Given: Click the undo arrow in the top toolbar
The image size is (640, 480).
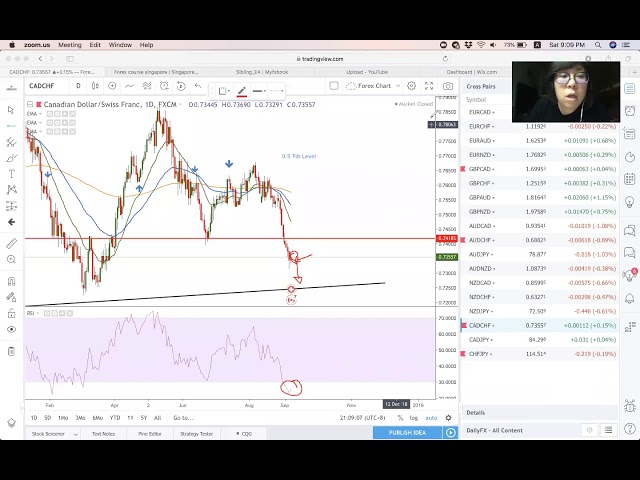Looking at the screenshot, I should (198, 86).
